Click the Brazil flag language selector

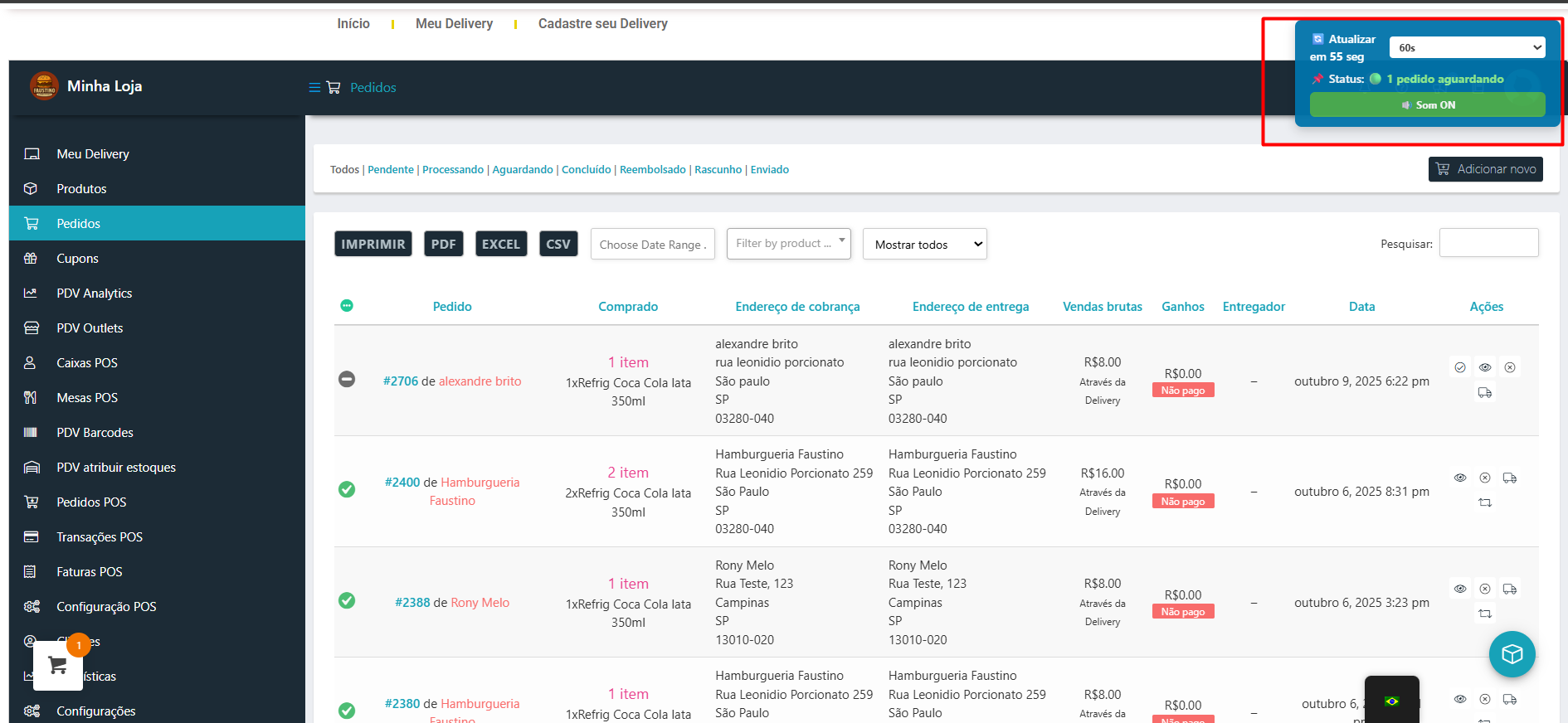point(1392,701)
